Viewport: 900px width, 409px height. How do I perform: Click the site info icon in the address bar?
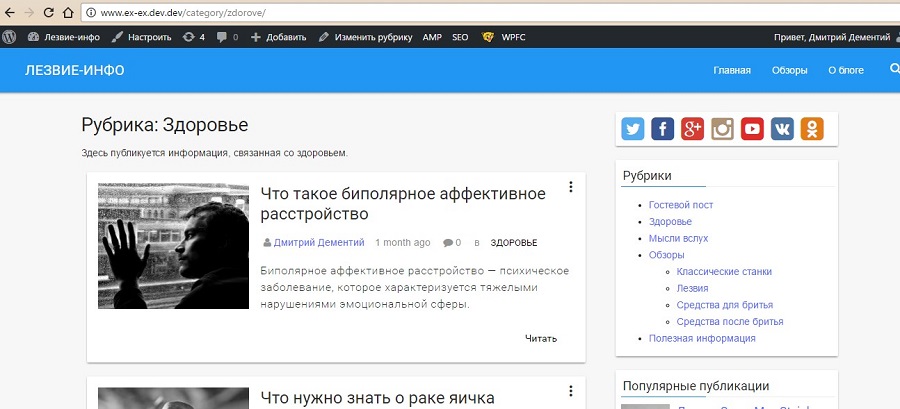point(91,12)
